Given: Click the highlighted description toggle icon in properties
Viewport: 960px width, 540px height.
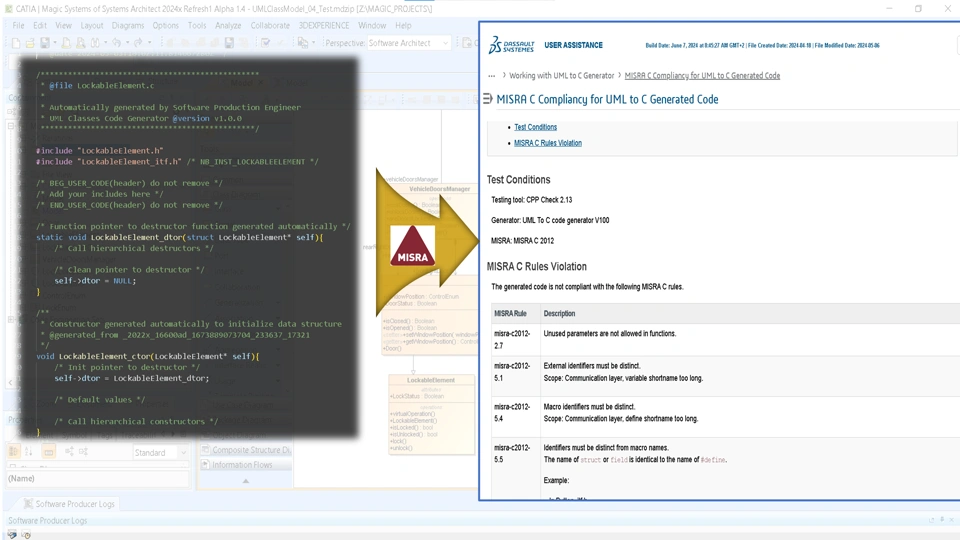Looking at the screenshot, I should (x=48, y=452).
